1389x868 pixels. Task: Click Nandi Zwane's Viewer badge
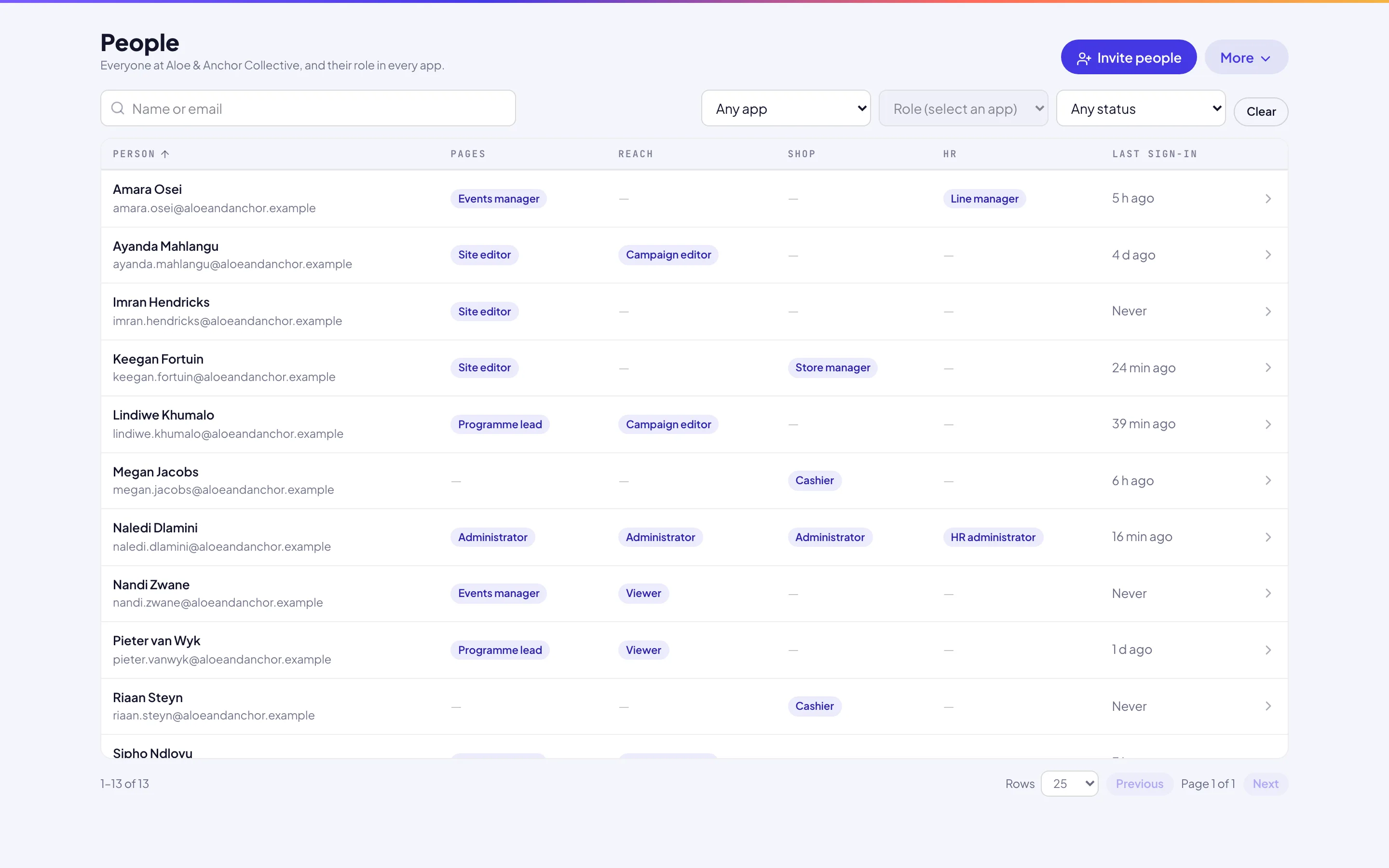pyautogui.click(x=643, y=593)
